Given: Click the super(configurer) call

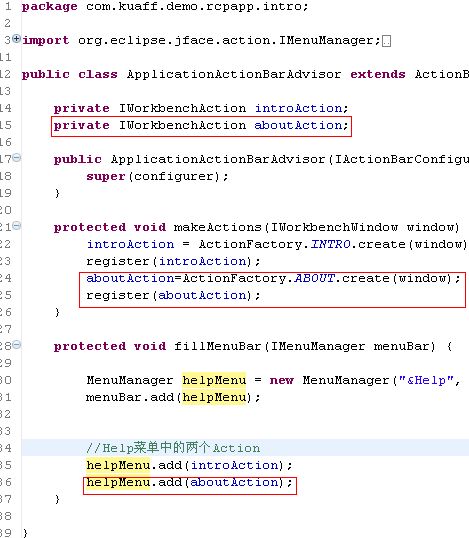Looking at the screenshot, I should pos(157,176).
